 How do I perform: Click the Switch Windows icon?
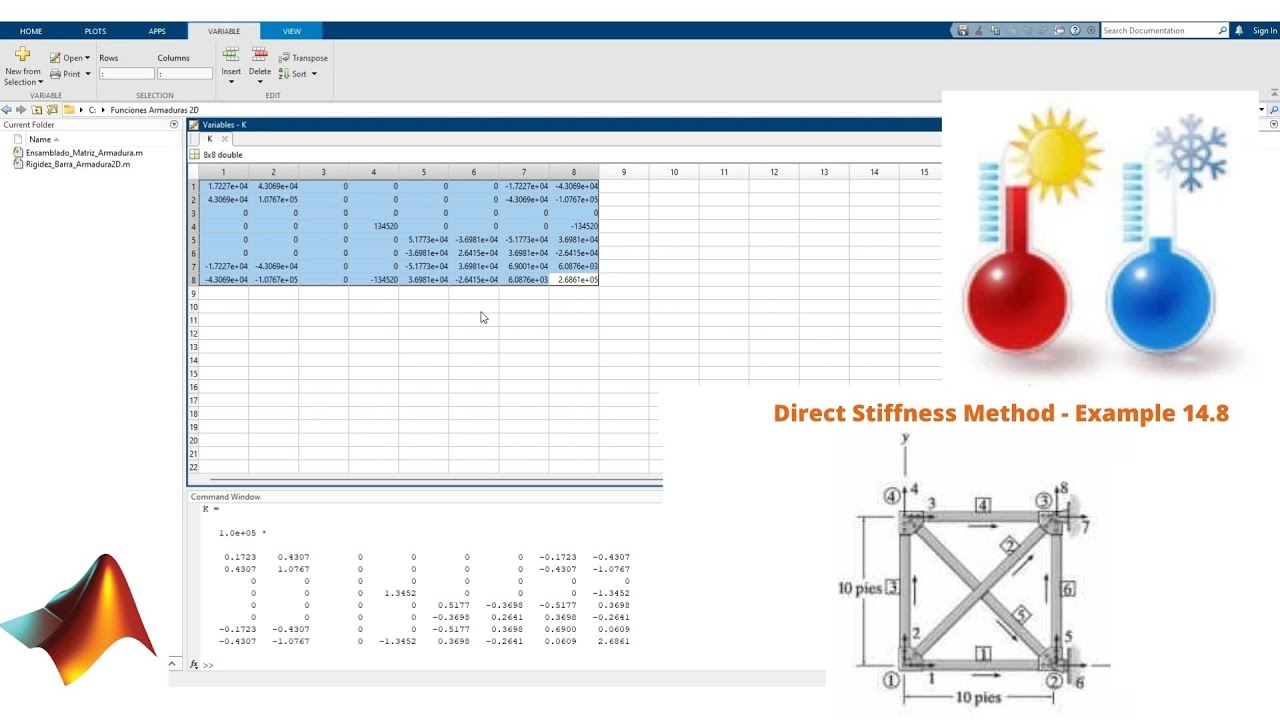tap(1059, 31)
